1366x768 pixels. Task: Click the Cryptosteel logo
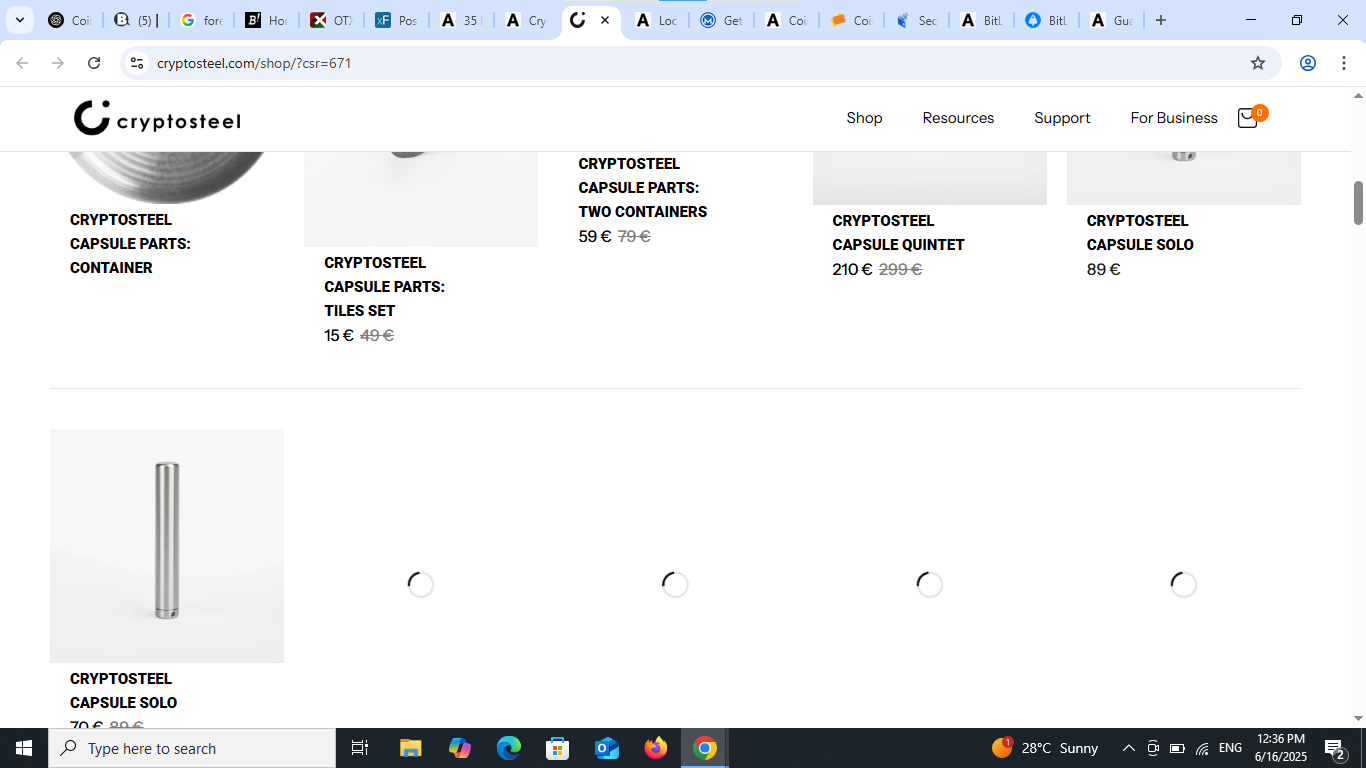coord(157,118)
